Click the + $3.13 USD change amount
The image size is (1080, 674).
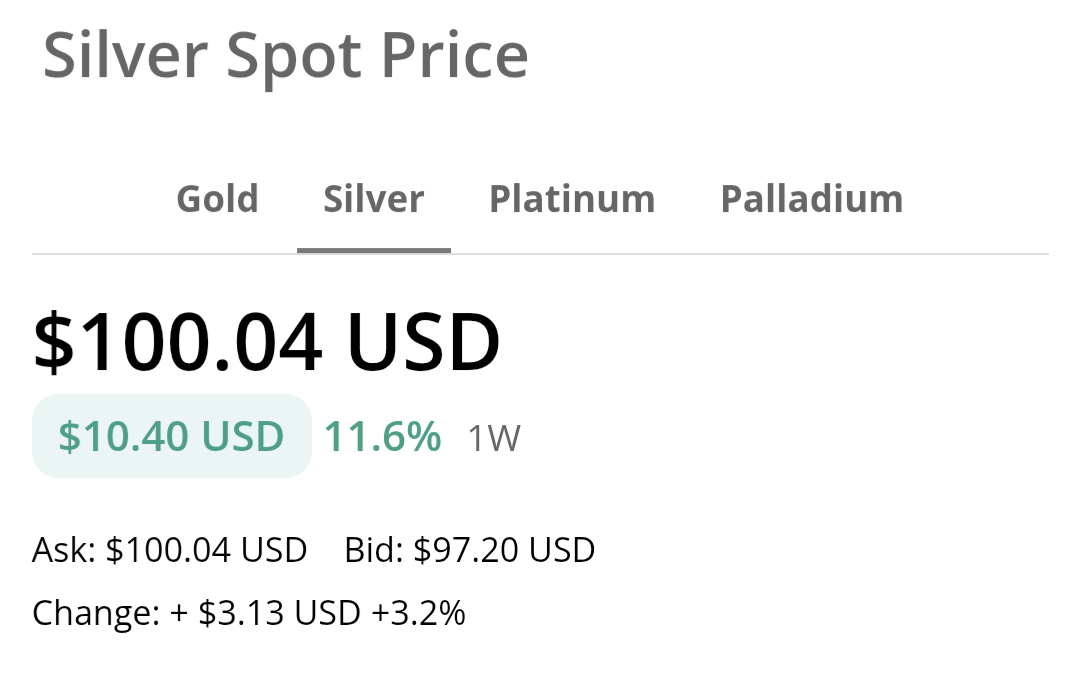(x=265, y=613)
